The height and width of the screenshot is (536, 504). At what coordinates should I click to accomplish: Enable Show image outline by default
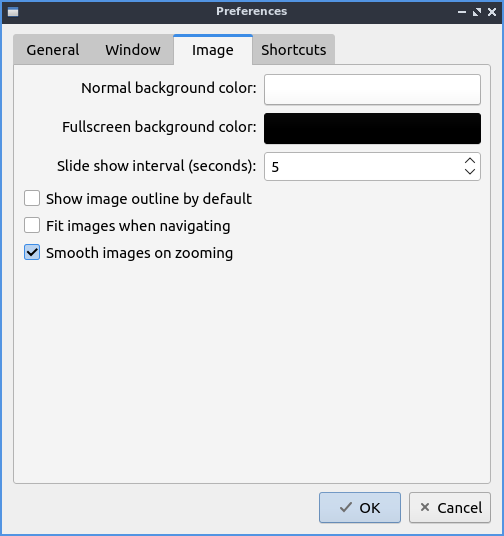pos(32,198)
